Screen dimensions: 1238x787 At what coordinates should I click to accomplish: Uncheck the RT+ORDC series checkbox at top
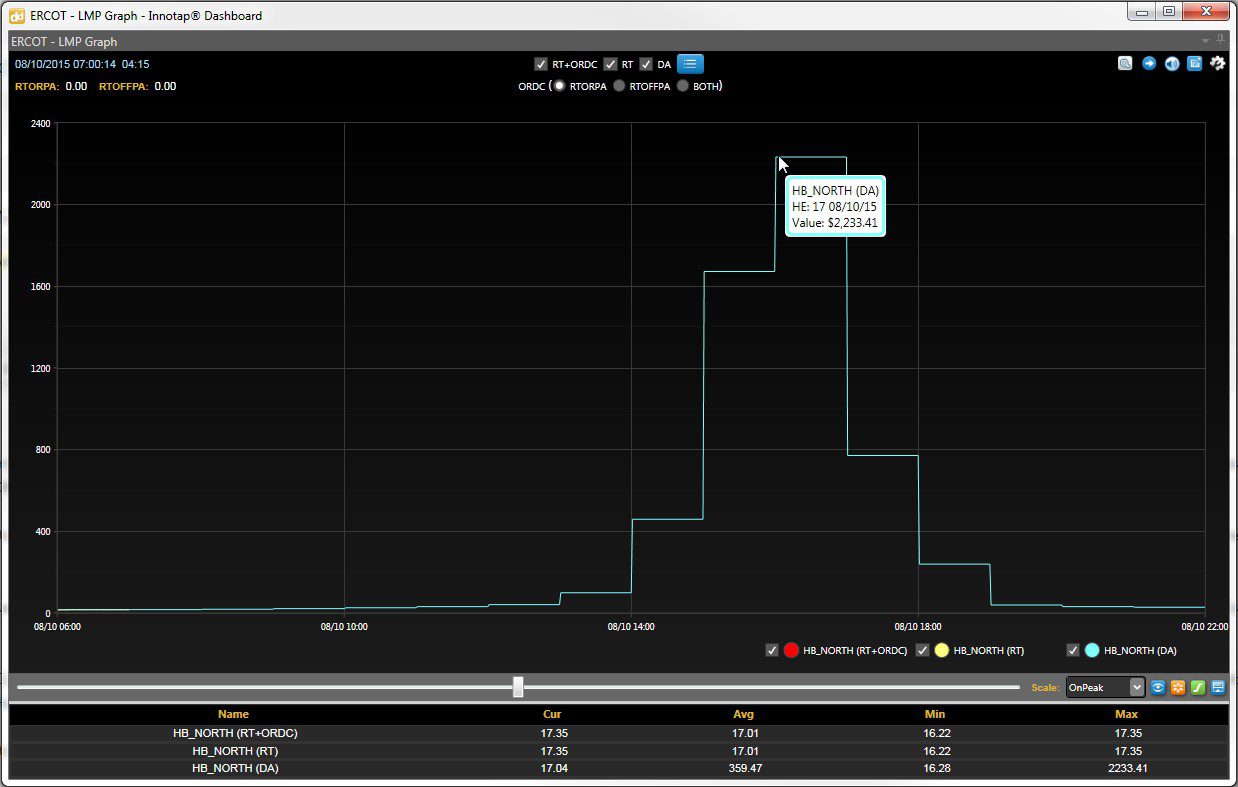pos(541,64)
